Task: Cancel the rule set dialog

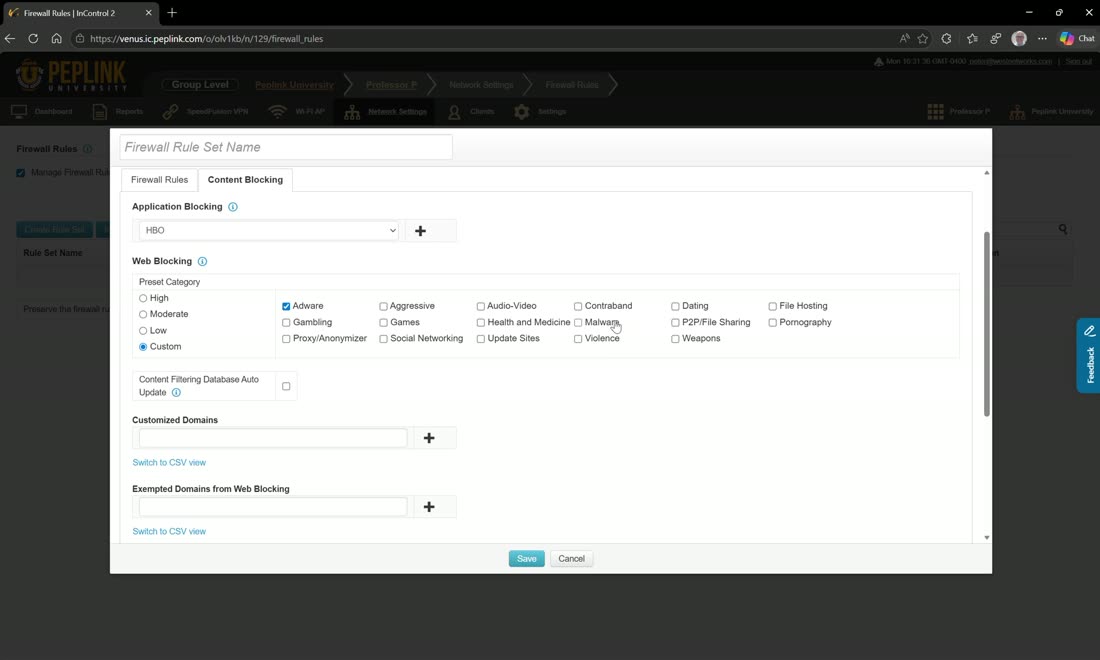Action: 571,559
